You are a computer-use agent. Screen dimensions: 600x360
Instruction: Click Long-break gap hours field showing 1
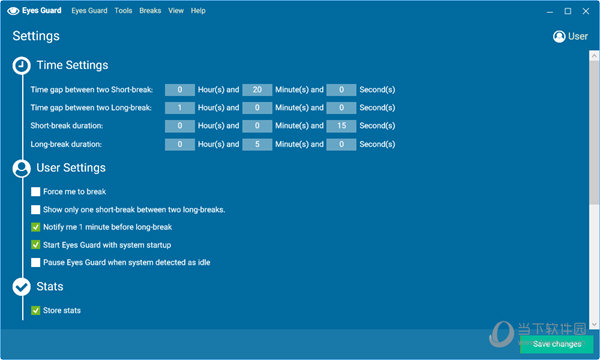(x=180, y=108)
